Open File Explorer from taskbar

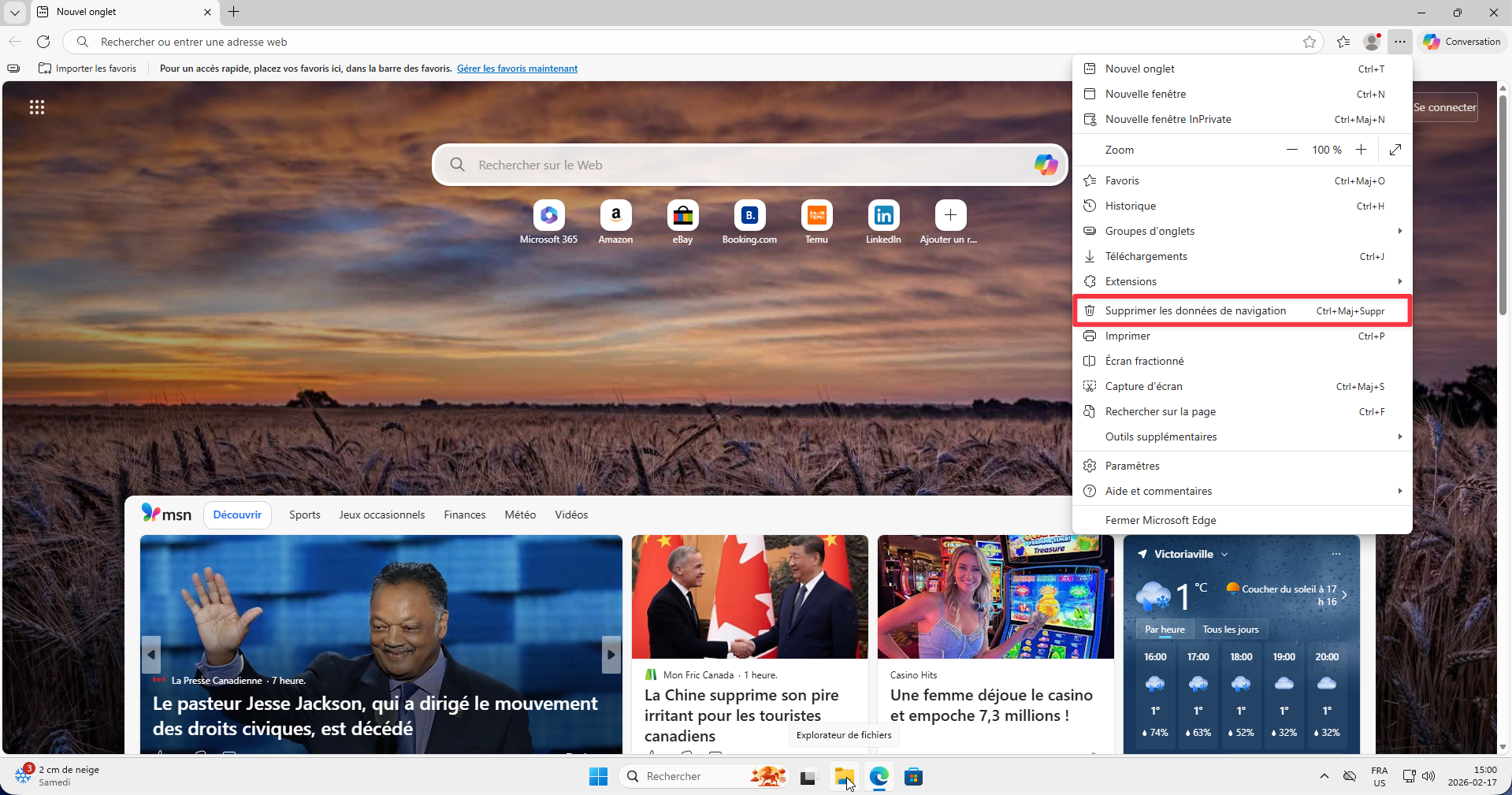coord(844,777)
